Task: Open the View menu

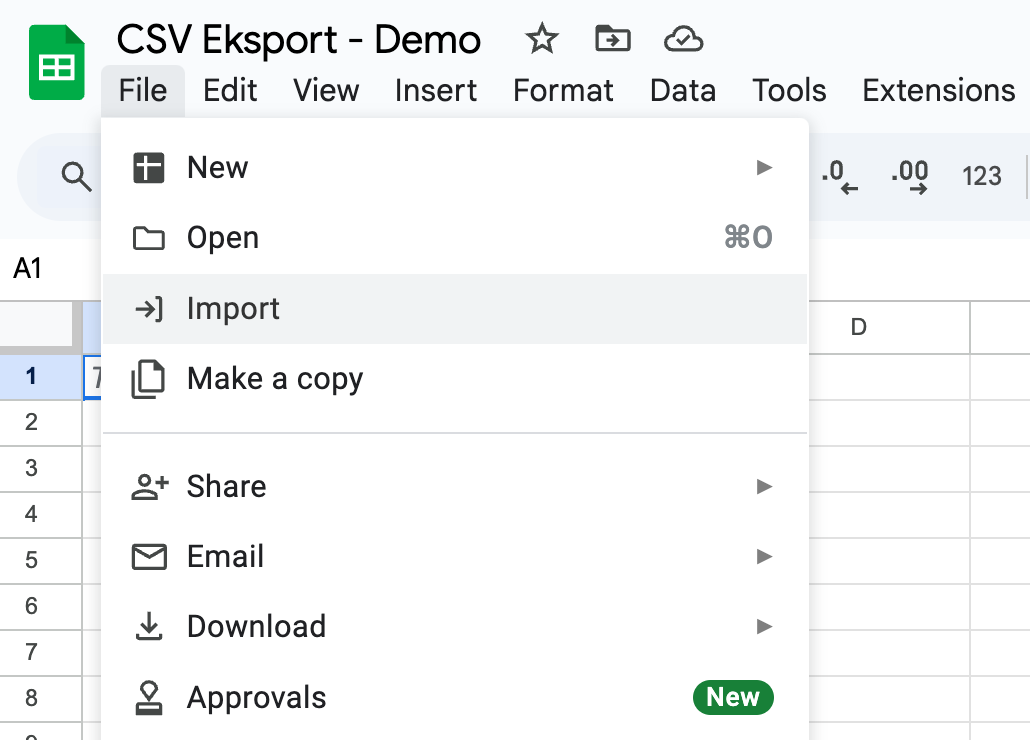Action: (326, 91)
